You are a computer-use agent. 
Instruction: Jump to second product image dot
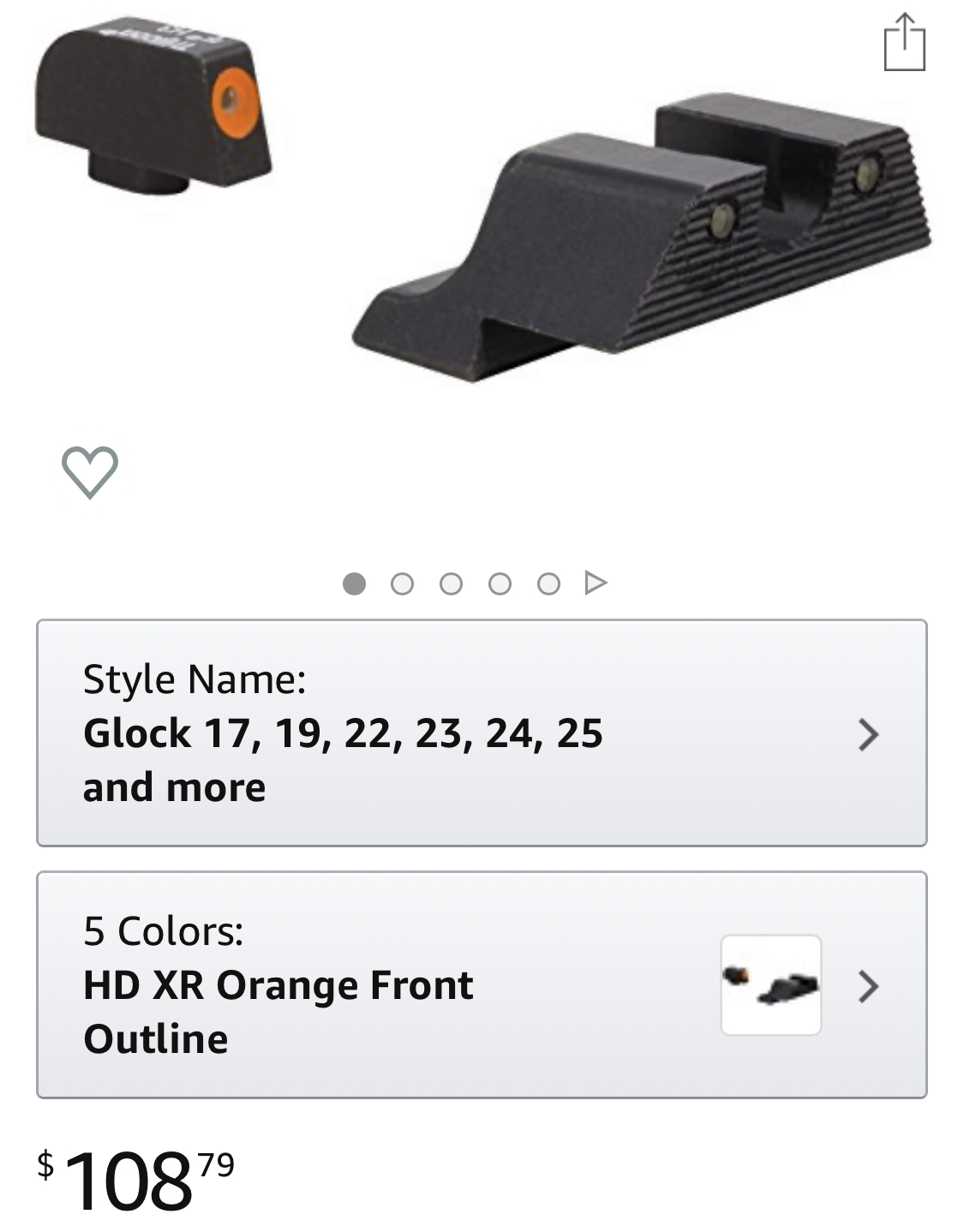coord(402,583)
